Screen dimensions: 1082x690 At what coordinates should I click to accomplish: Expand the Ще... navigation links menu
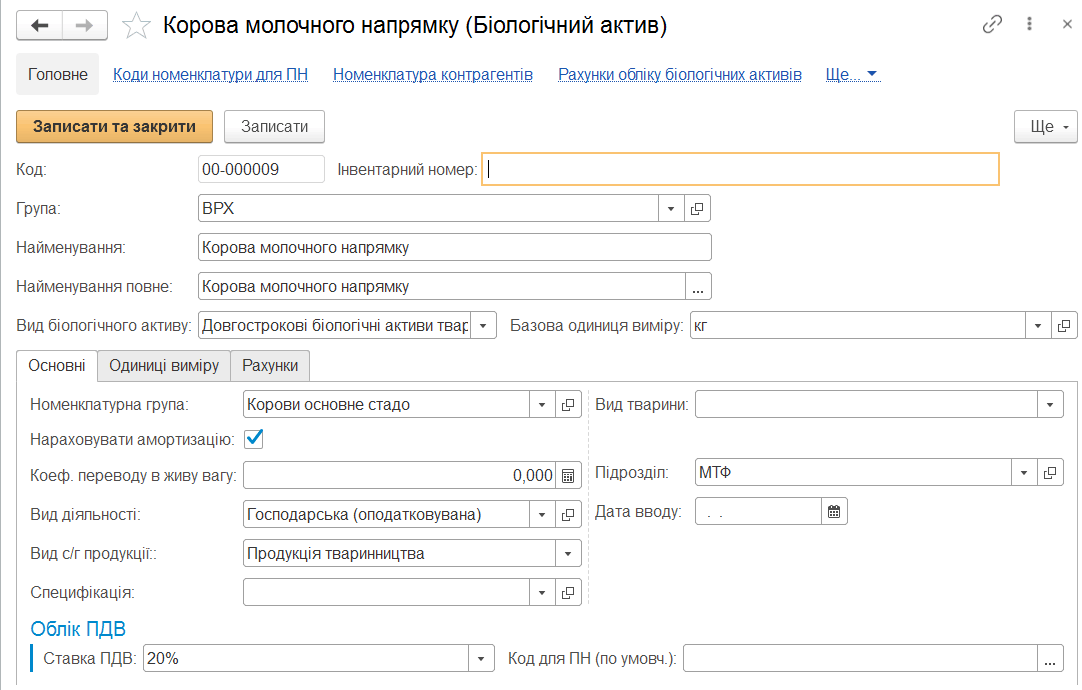pyautogui.click(x=852, y=75)
